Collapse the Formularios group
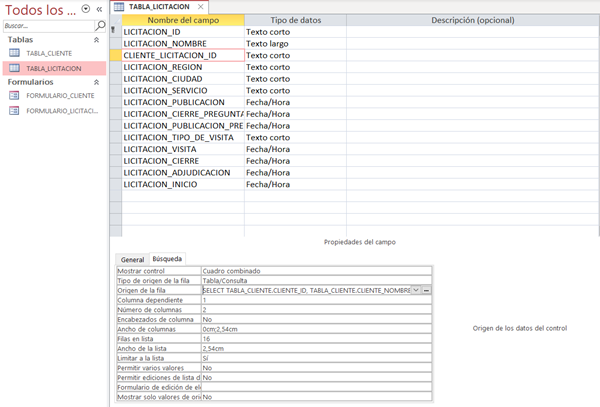The width and height of the screenshot is (600, 407). tap(96, 82)
